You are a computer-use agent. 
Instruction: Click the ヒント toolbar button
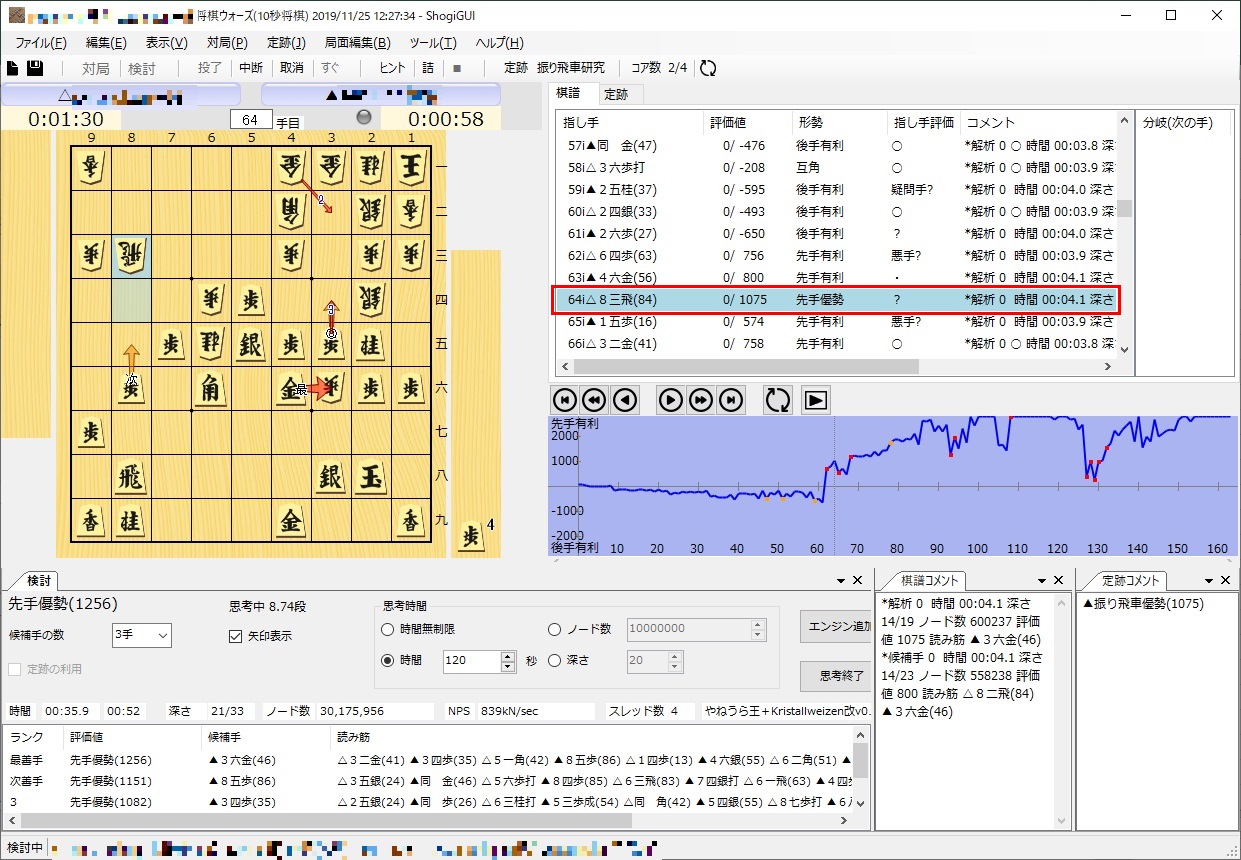click(393, 68)
